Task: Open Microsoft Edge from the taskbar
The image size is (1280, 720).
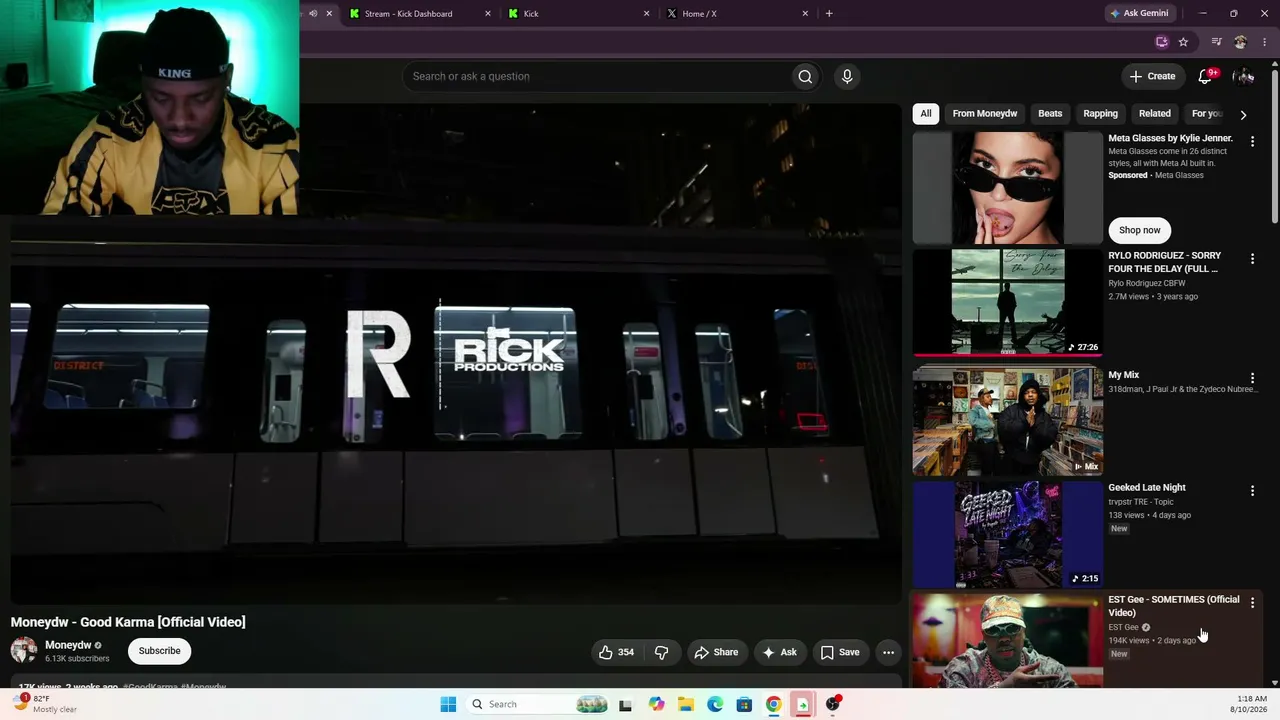Action: pyautogui.click(x=715, y=704)
